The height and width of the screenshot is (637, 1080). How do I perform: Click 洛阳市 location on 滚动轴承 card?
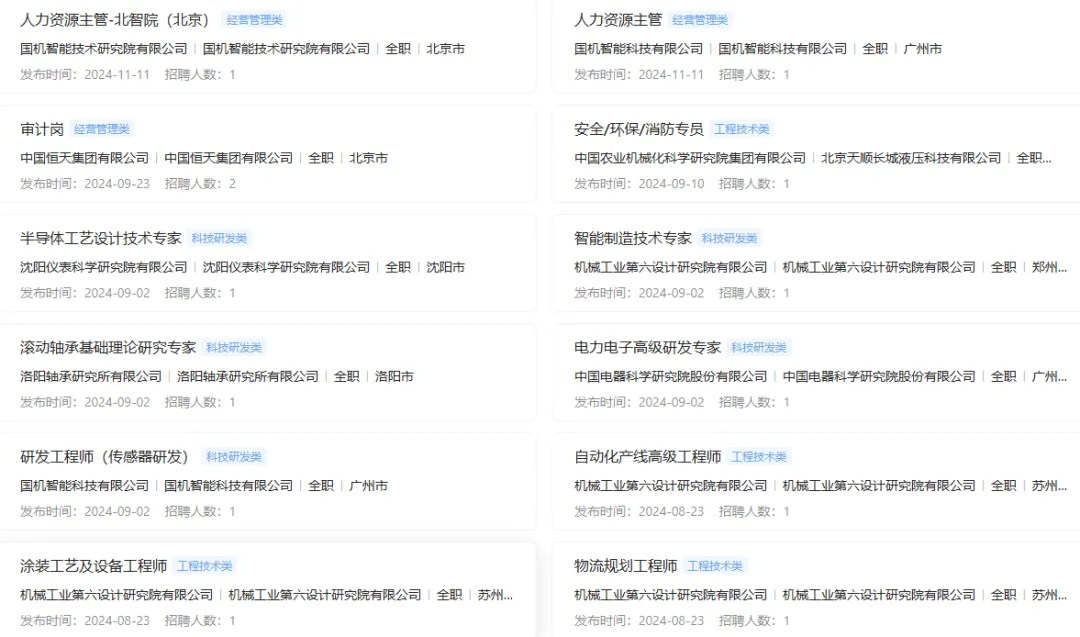395,377
